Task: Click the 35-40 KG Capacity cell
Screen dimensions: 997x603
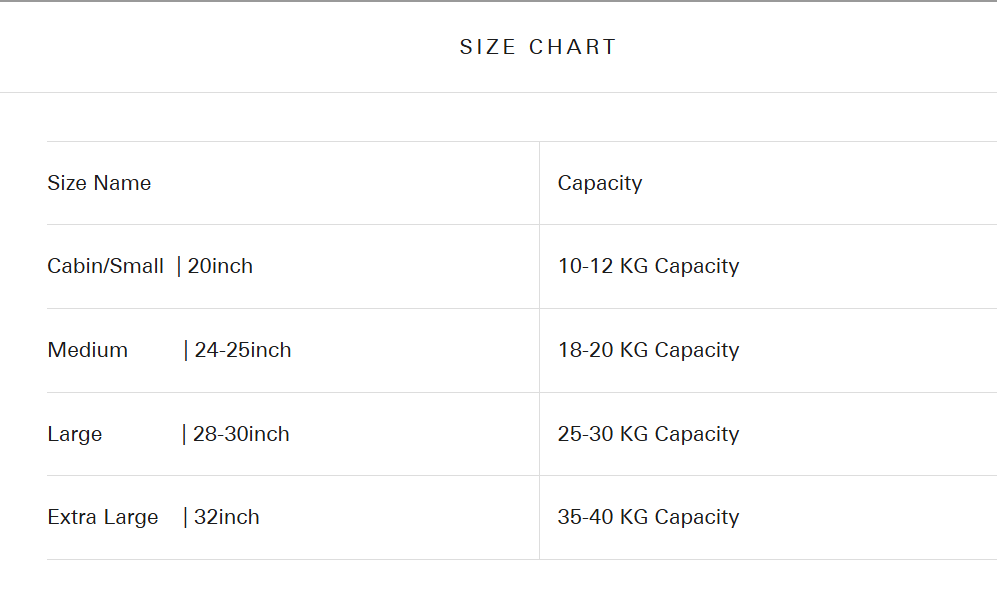Action: [x=648, y=517]
